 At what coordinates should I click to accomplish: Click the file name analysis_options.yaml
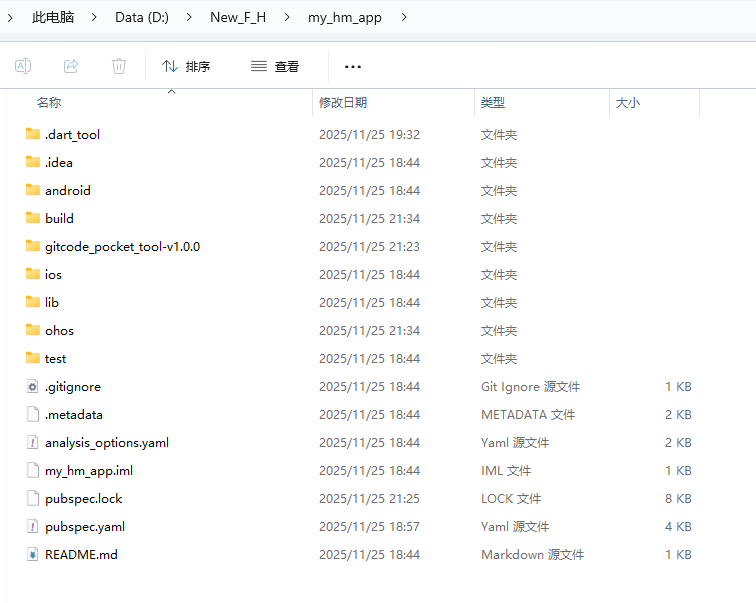pyautogui.click(x=107, y=443)
